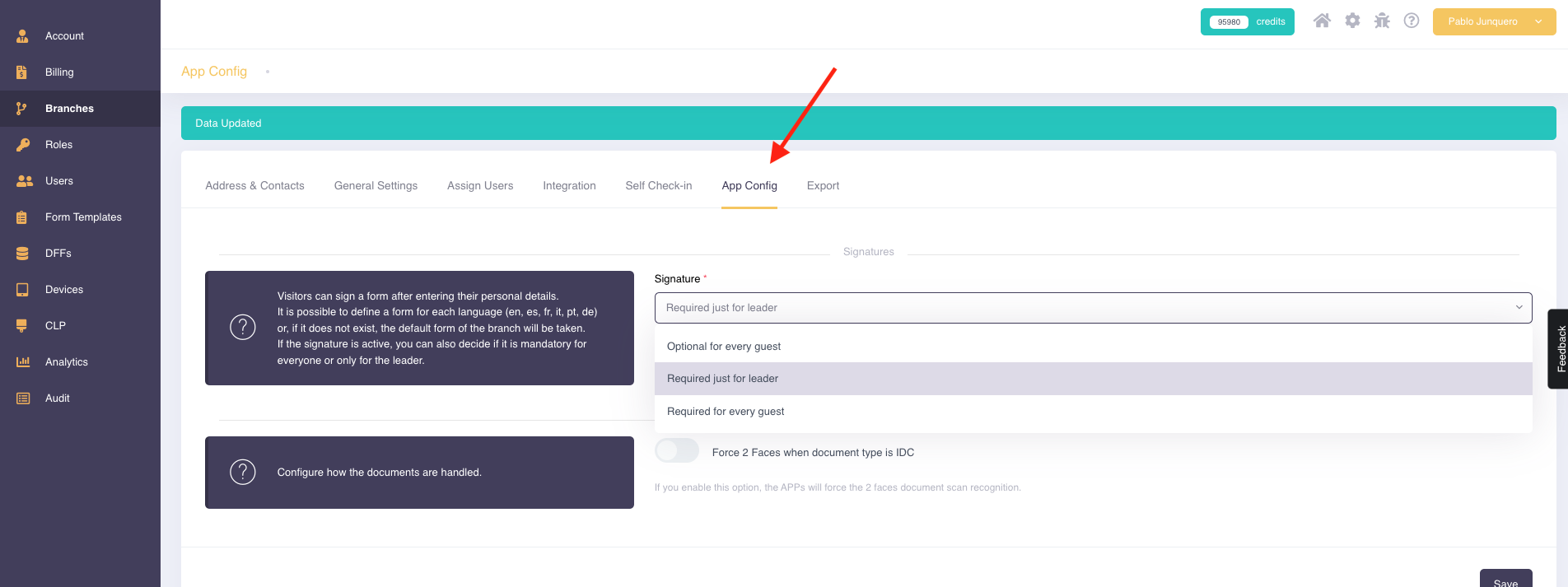Choose Required just for leader option

1093,379
